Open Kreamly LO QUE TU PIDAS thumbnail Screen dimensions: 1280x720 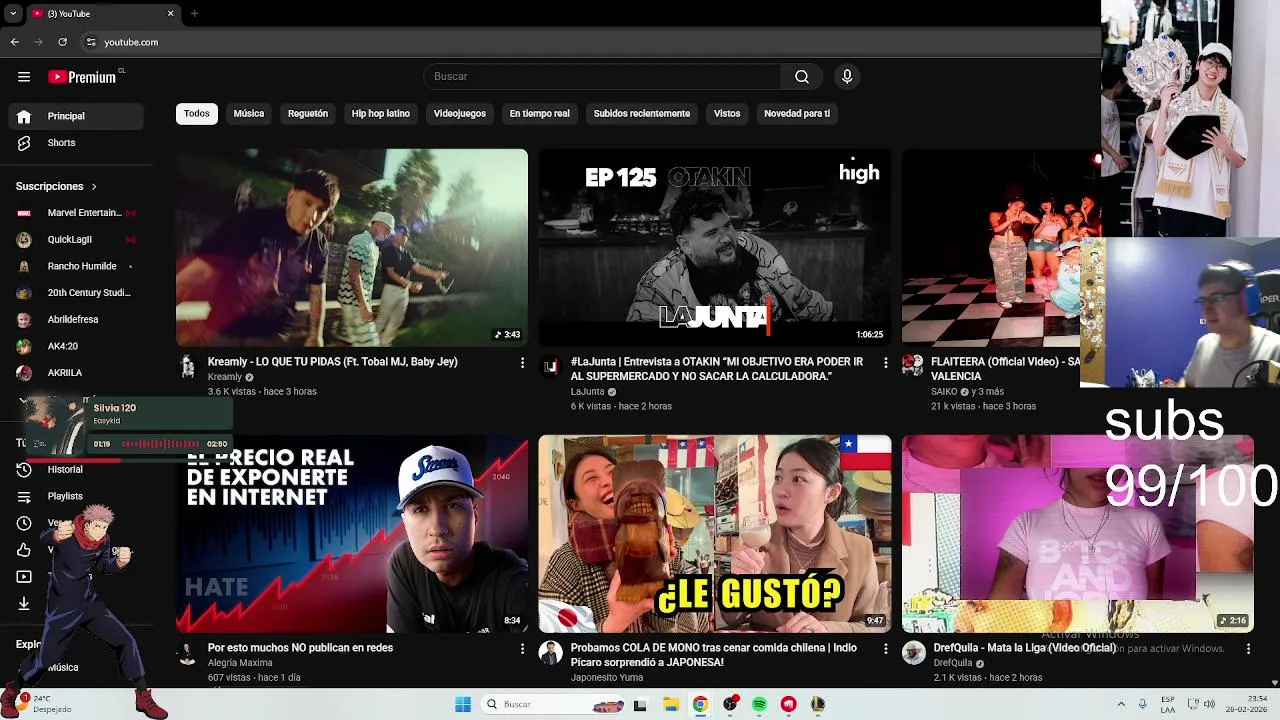pos(352,247)
